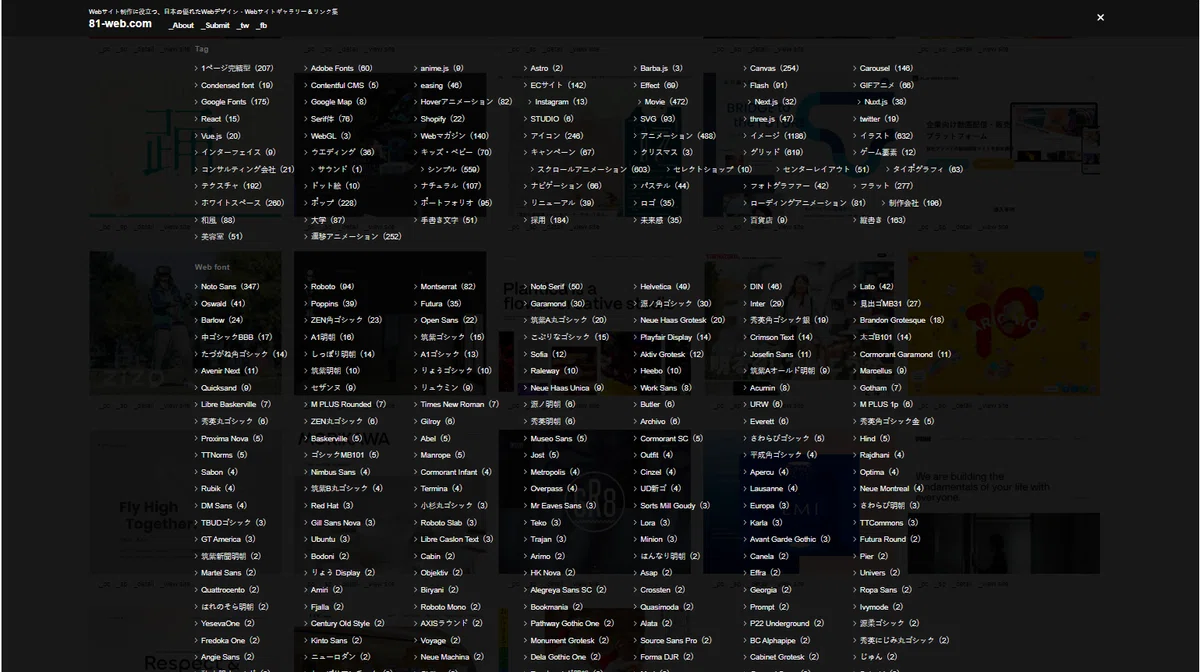Filter by Helvetica (49) font

pos(664,287)
